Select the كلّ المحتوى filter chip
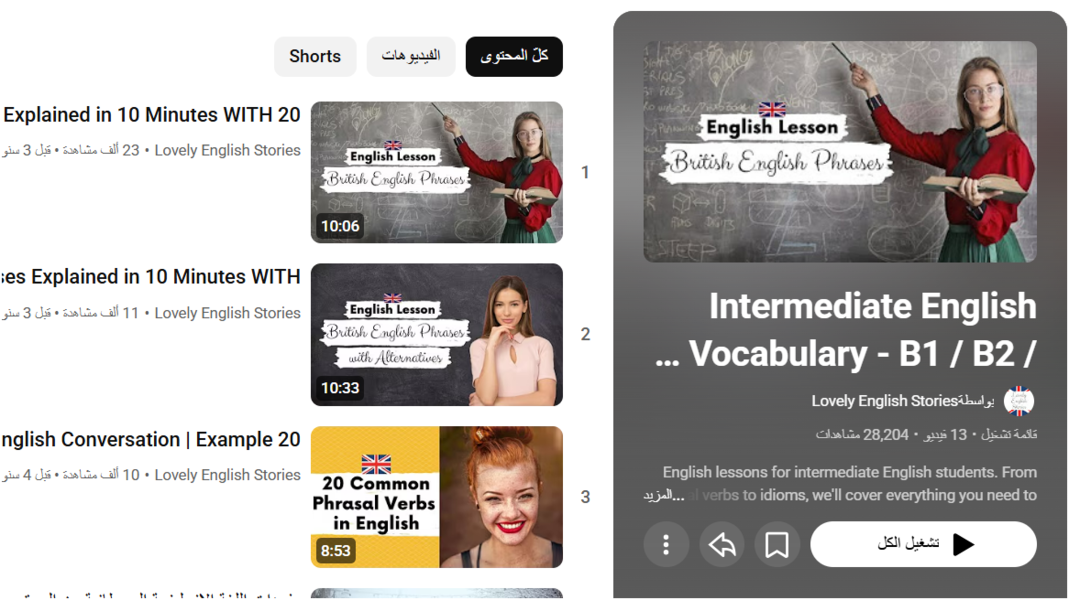 click(514, 57)
